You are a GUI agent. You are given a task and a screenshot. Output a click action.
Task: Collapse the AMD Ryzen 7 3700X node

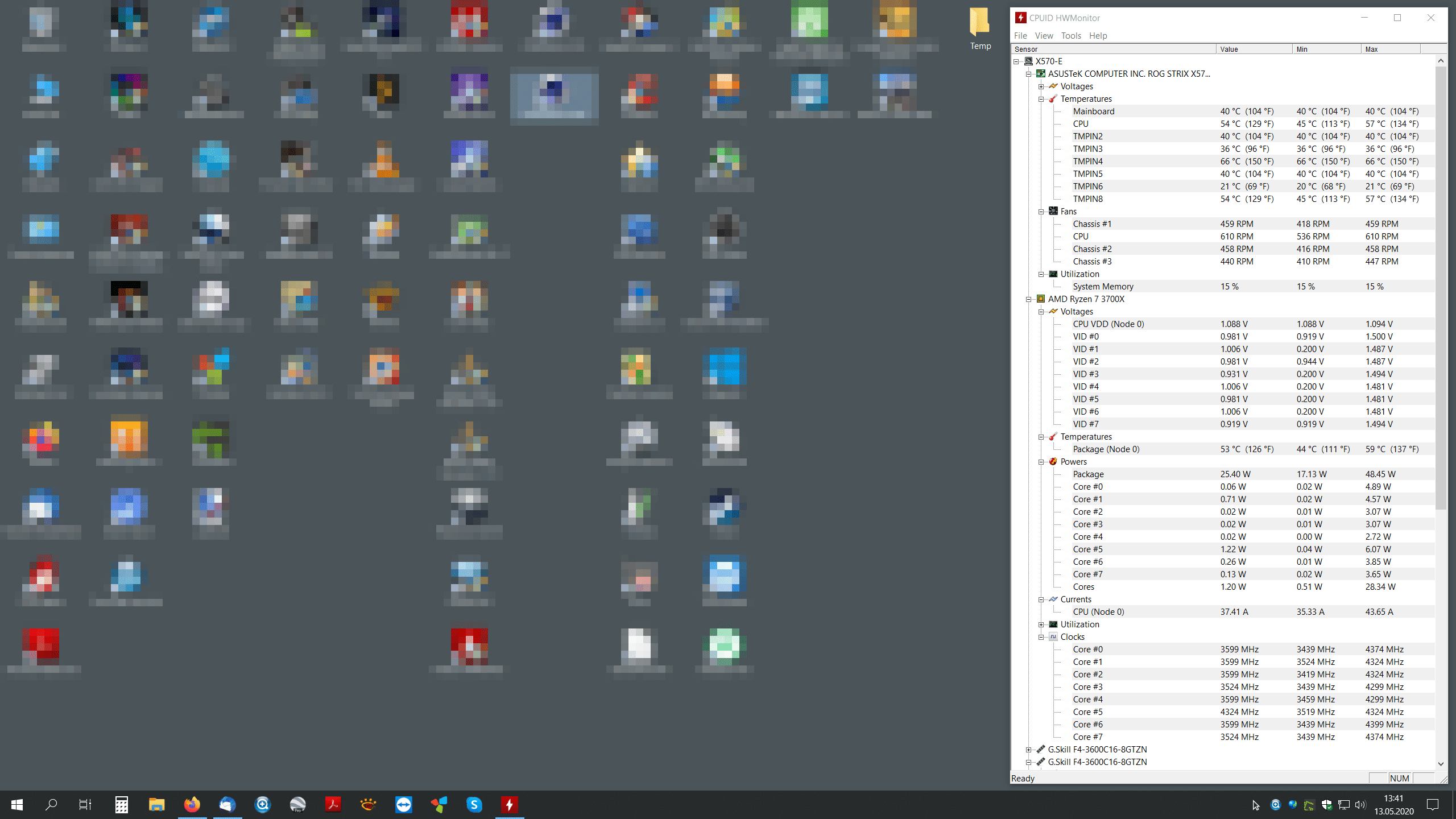(1029, 299)
